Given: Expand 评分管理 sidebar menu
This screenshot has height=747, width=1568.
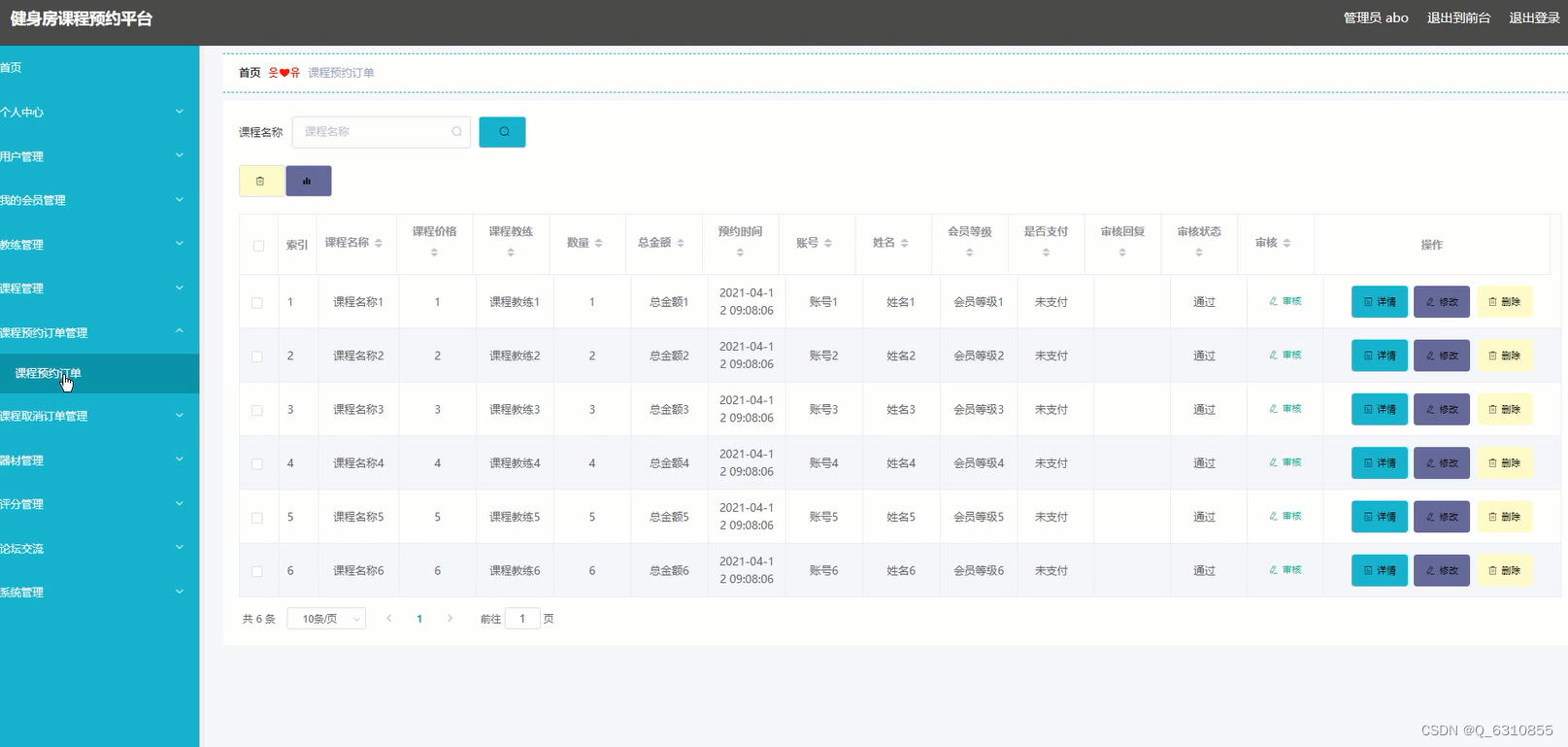Looking at the screenshot, I should pyautogui.click(x=99, y=504).
